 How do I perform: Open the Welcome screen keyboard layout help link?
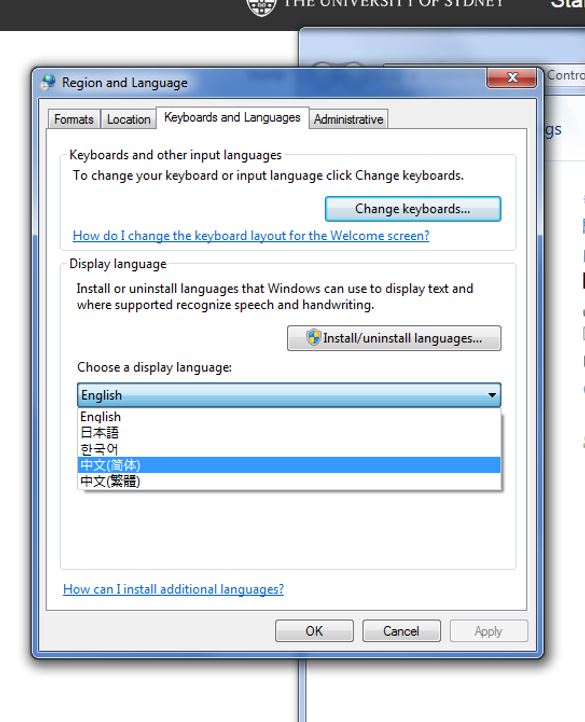[251, 236]
